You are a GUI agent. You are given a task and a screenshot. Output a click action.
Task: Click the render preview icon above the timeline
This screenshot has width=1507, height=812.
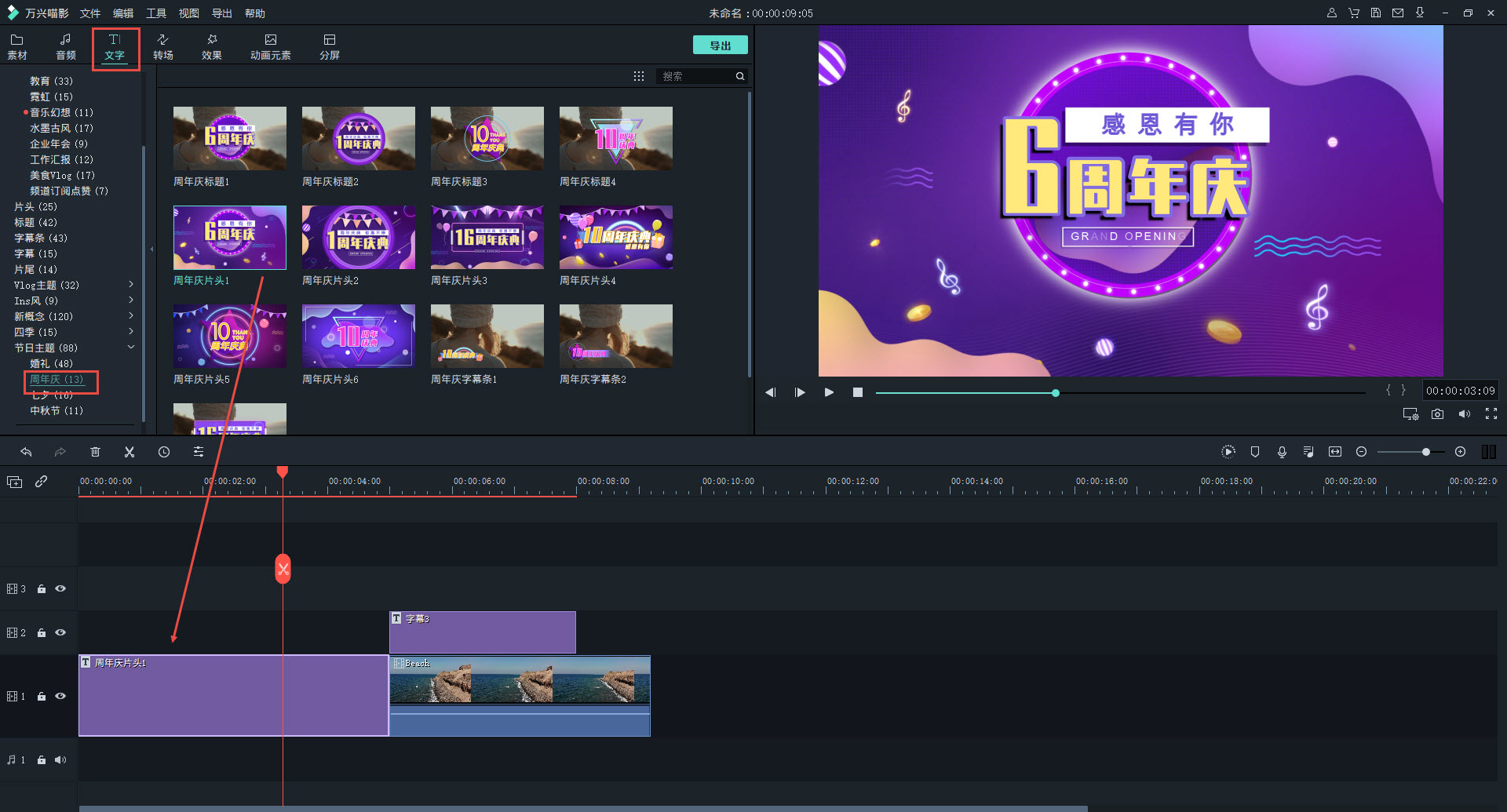(1228, 452)
